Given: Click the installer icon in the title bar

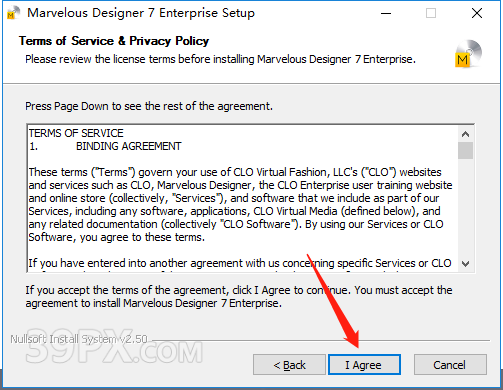Looking at the screenshot, I should point(13,13).
